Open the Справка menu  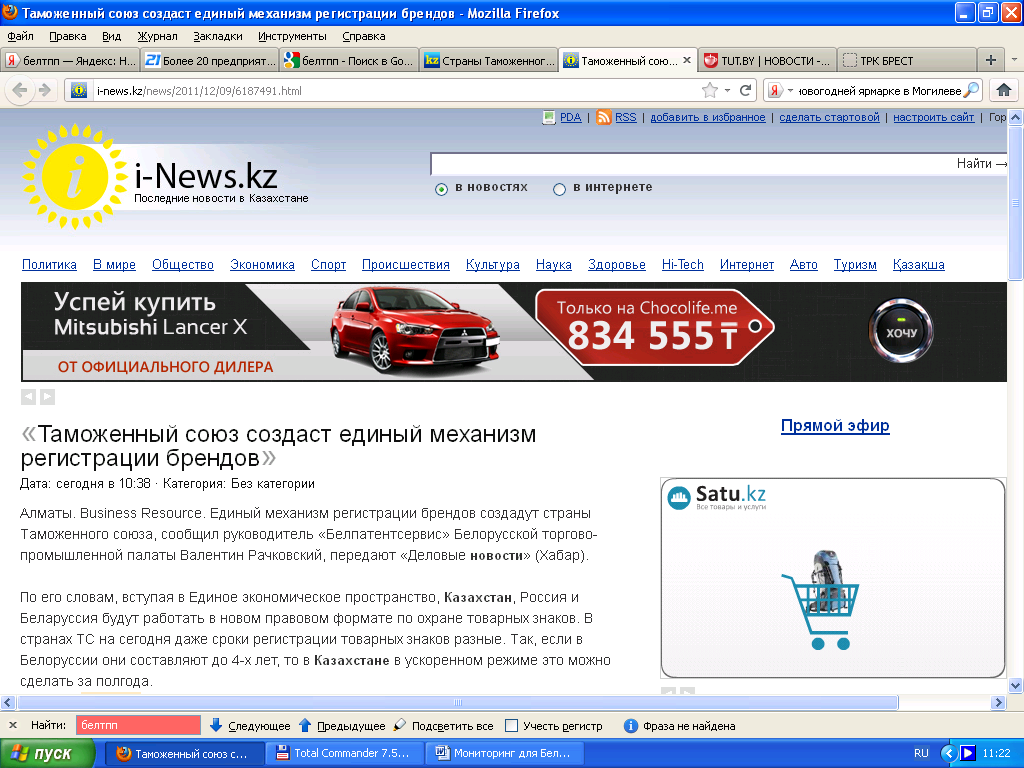coord(364,37)
